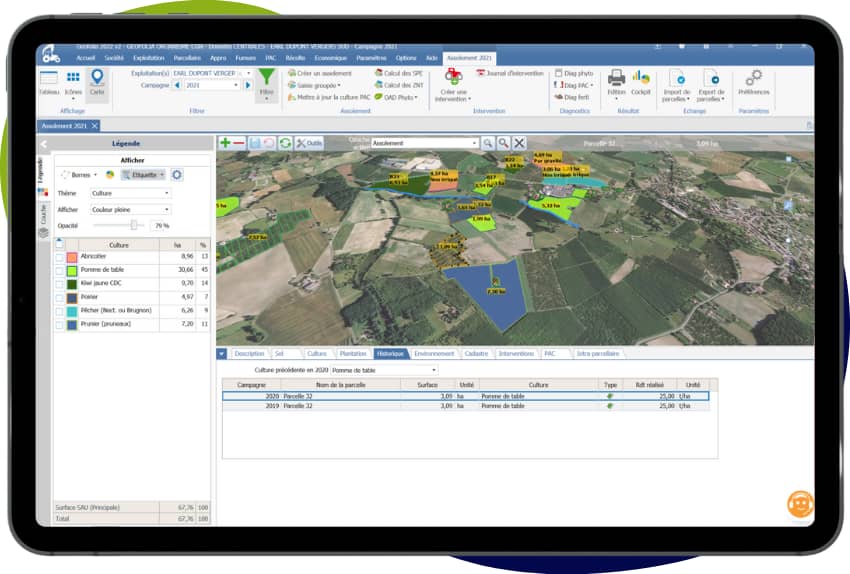This screenshot has height=574, width=850.
Task: Open the Parcellaire menu
Action: (187, 58)
